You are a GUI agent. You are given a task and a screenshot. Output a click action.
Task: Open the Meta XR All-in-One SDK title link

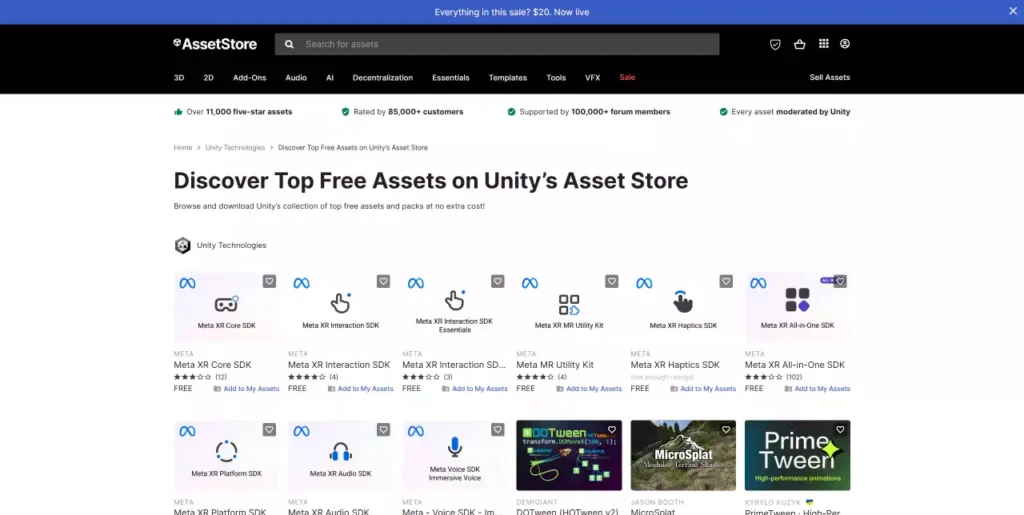(795, 365)
